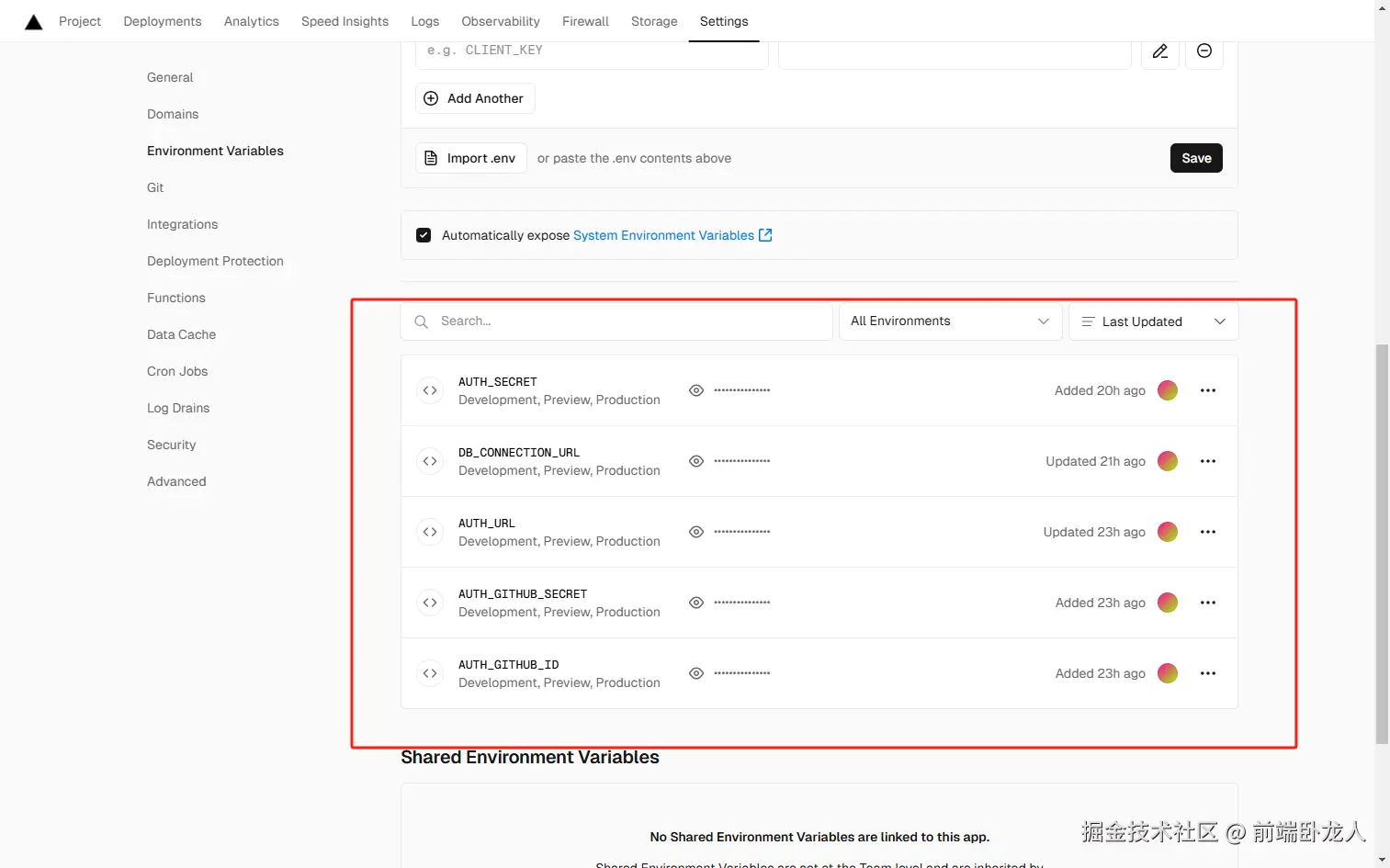The height and width of the screenshot is (868, 1390).
Task: Open Data Cache in the sidebar
Action: pyautogui.click(x=181, y=334)
